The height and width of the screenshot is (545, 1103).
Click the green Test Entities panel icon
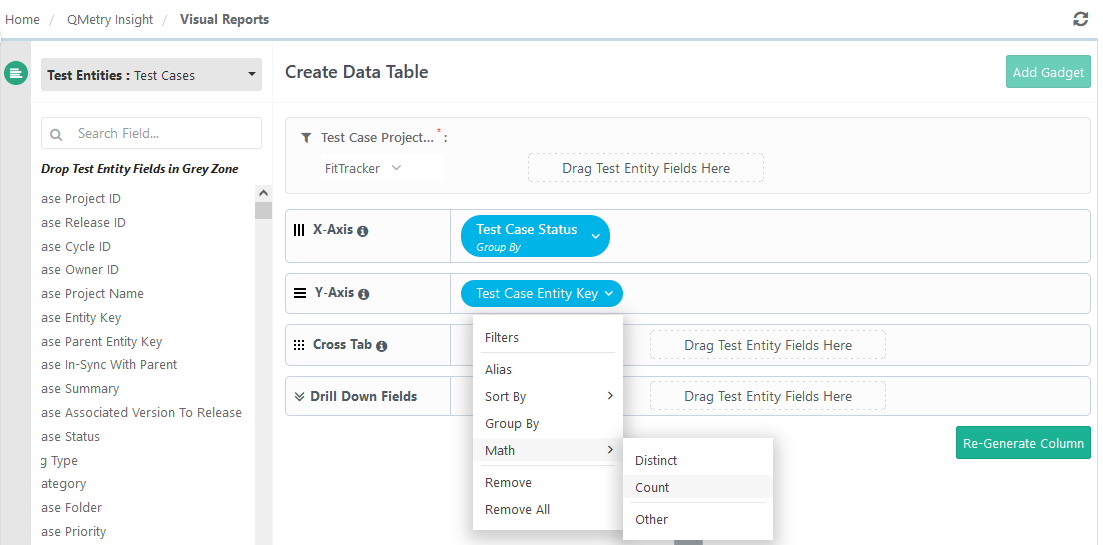point(15,73)
